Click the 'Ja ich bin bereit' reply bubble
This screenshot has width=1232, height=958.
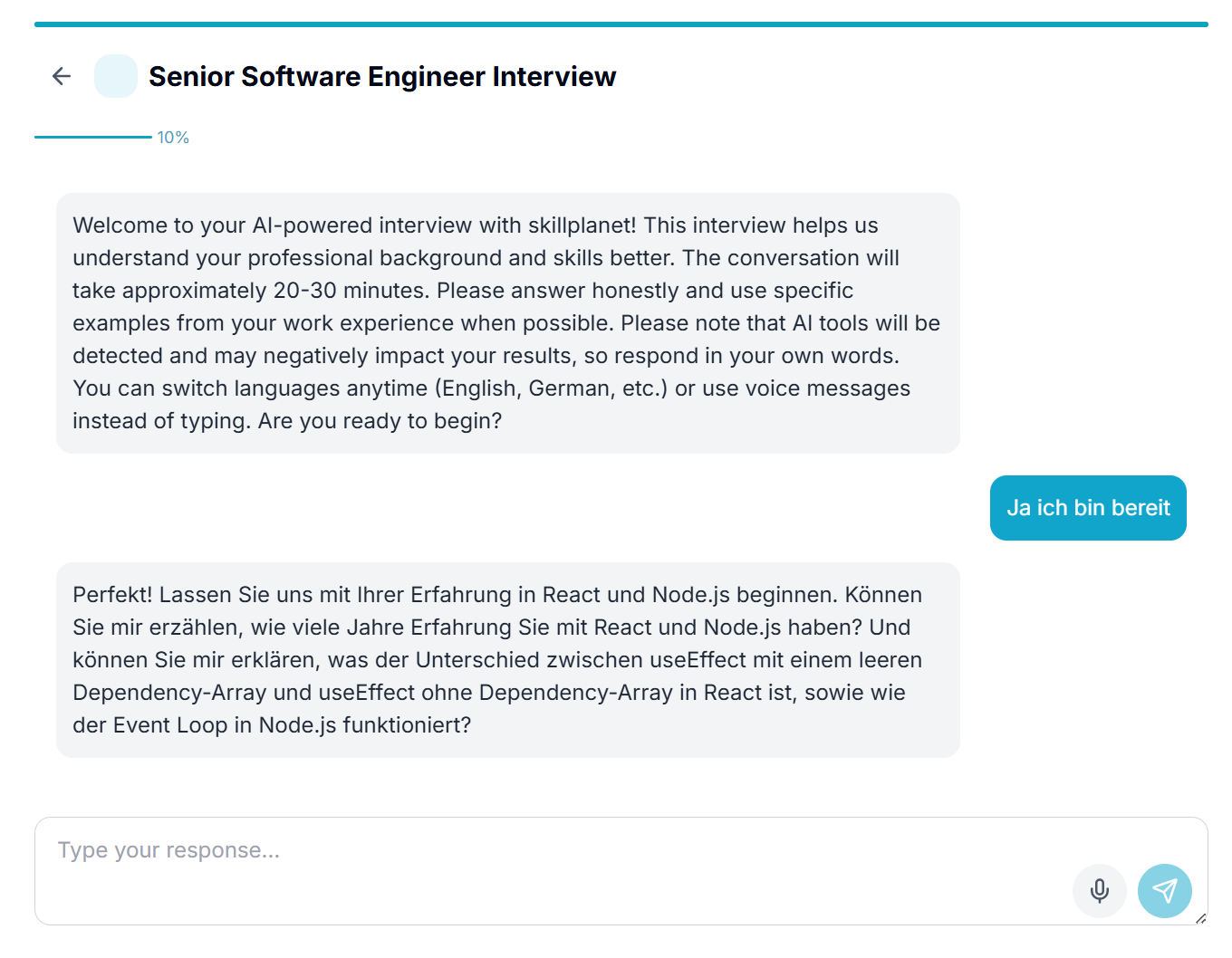pyautogui.click(x=1087, y=508)
